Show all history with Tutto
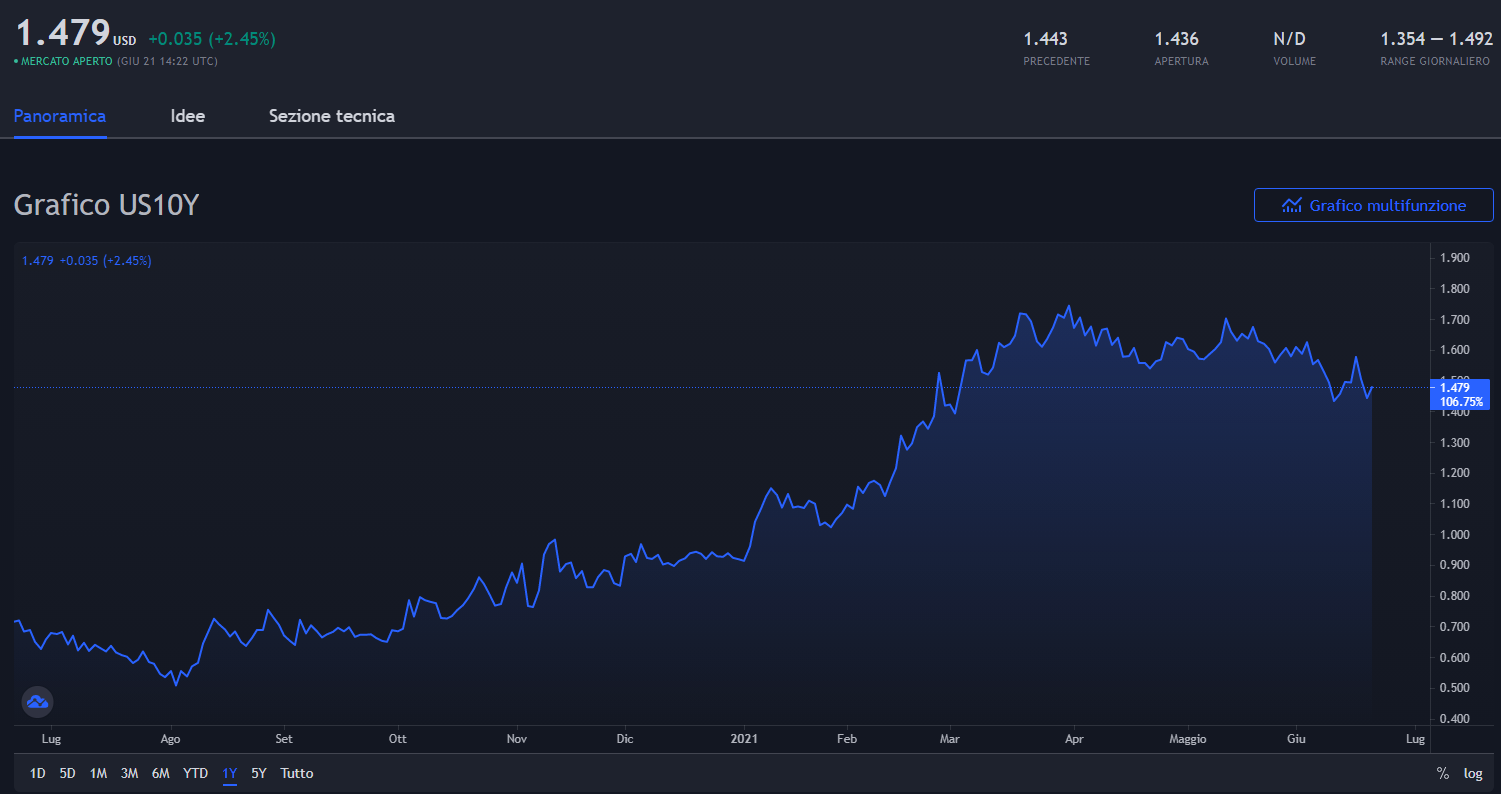 coord(296,773)
